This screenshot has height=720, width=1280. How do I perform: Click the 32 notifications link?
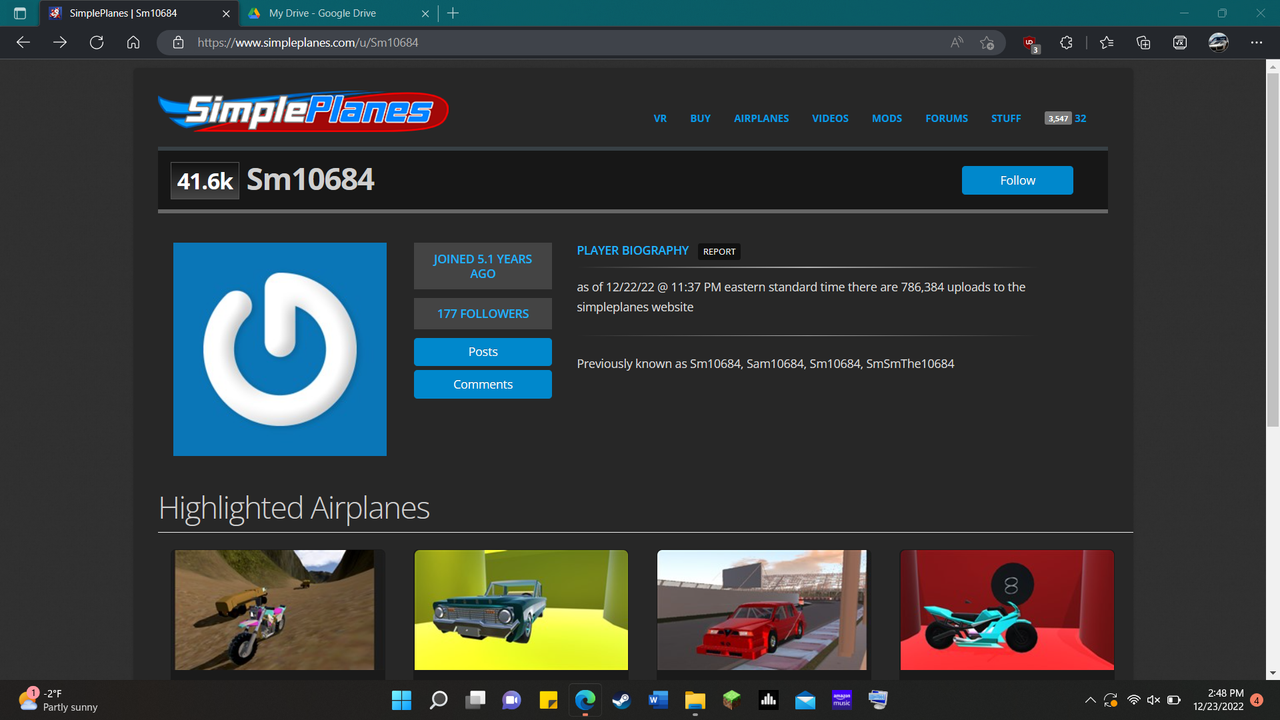[1080, 118]
